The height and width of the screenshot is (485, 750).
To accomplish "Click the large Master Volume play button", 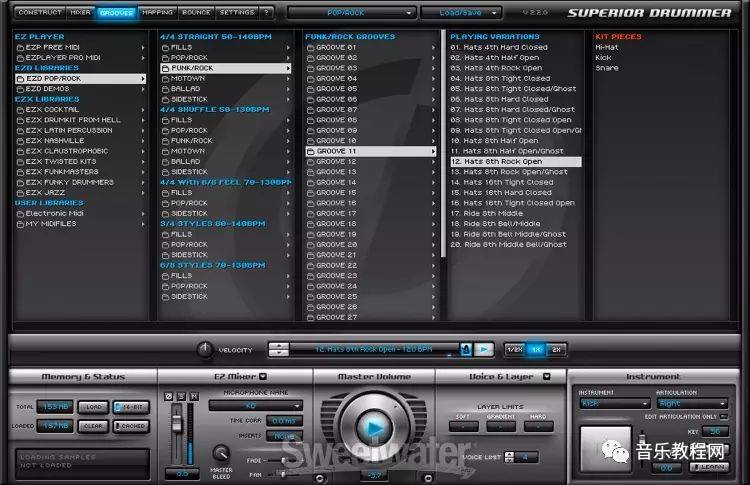I will (x=374, y=428).
